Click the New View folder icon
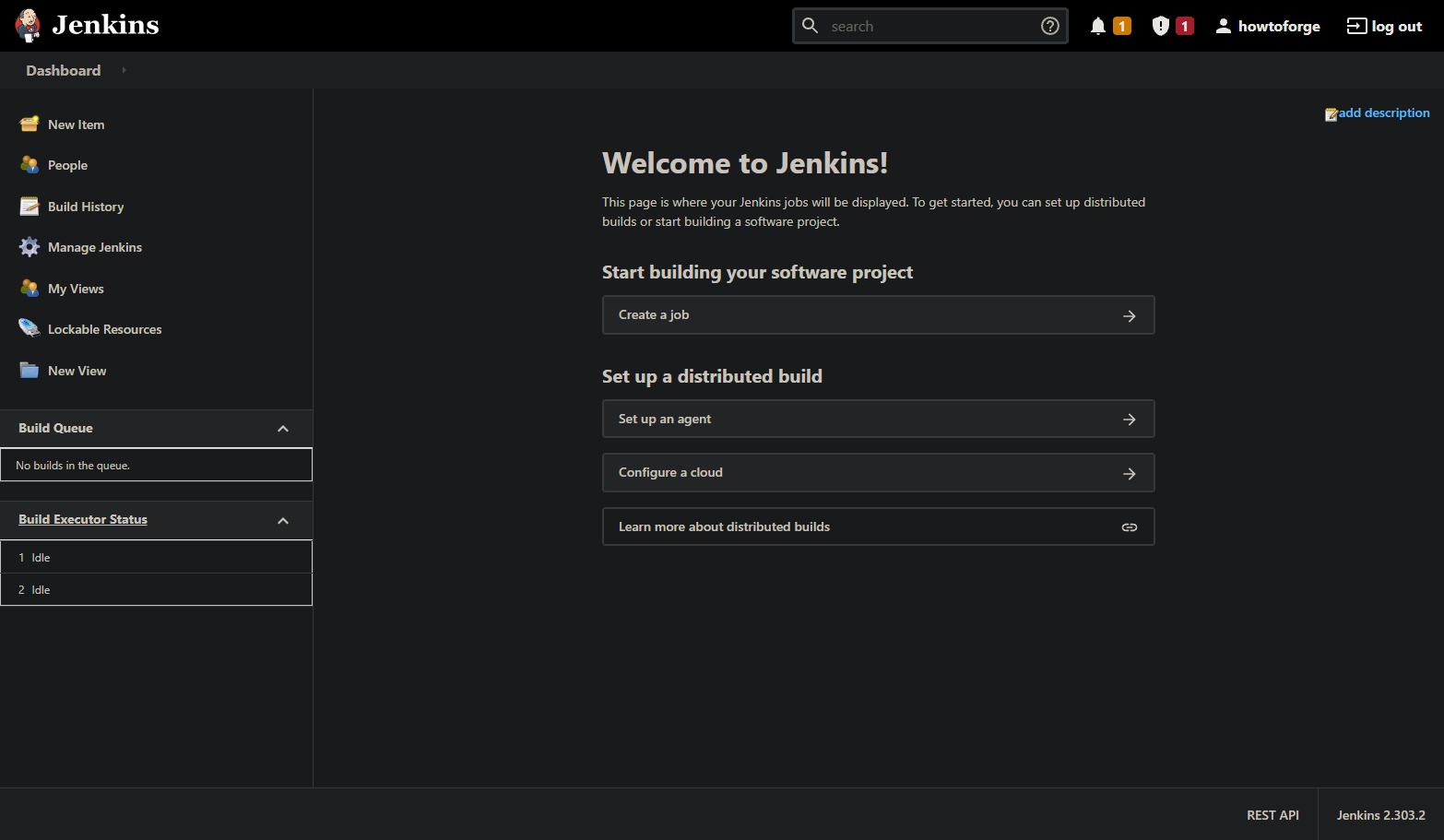Image resolution: width=1444 pixels, height=840 pixels. [x=30, y=371]
